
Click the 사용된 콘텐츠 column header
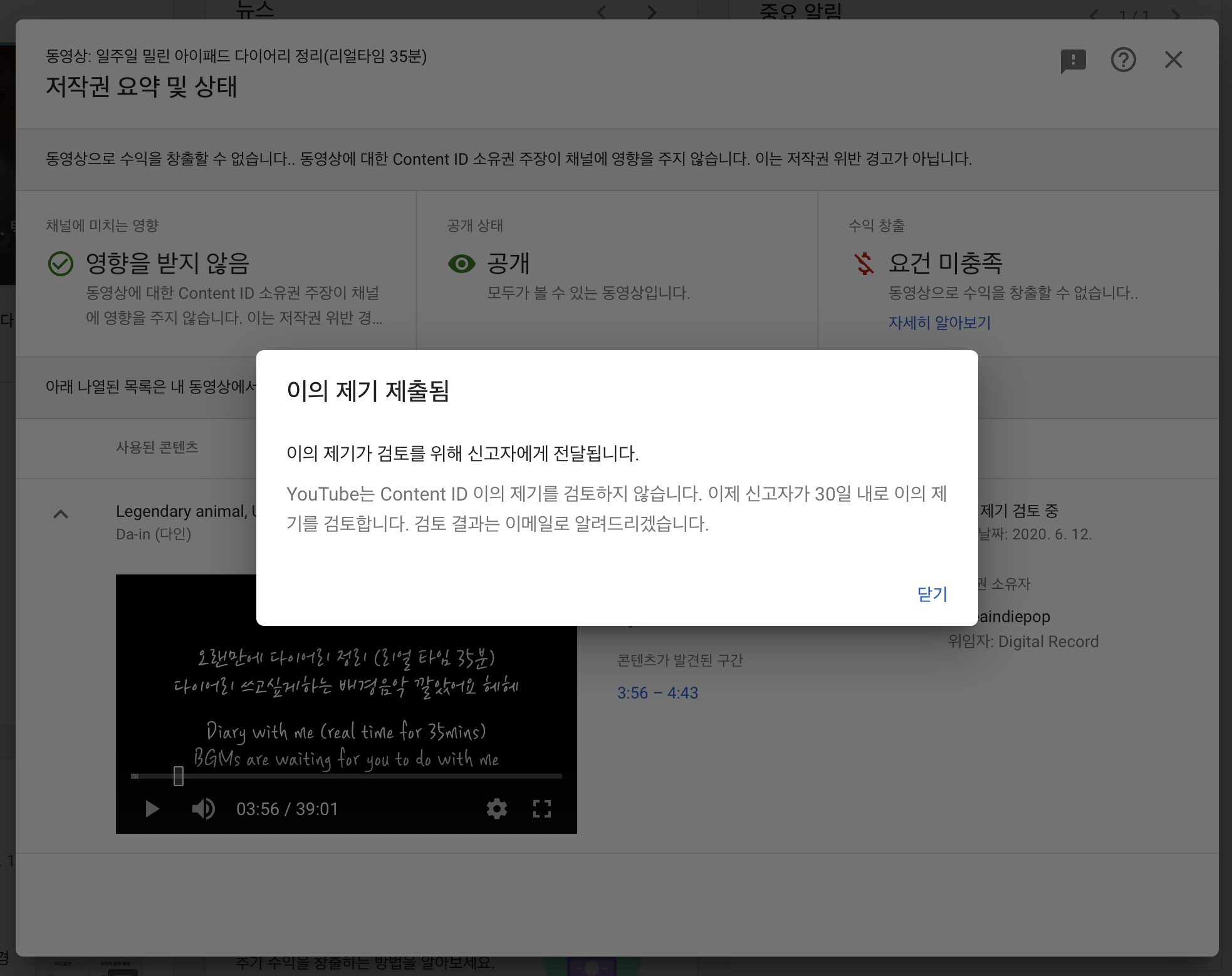tap(157, 447)
